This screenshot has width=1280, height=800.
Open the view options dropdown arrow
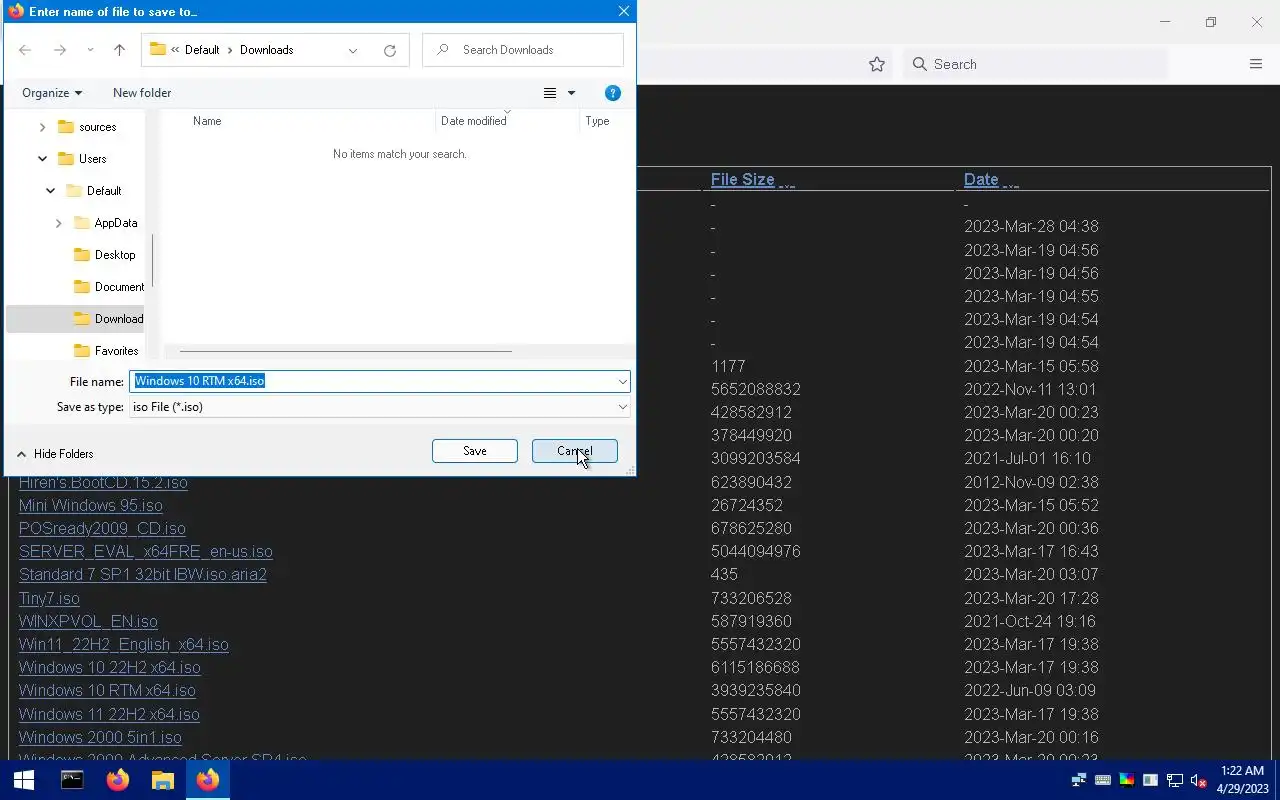click(x=572, y=93)
